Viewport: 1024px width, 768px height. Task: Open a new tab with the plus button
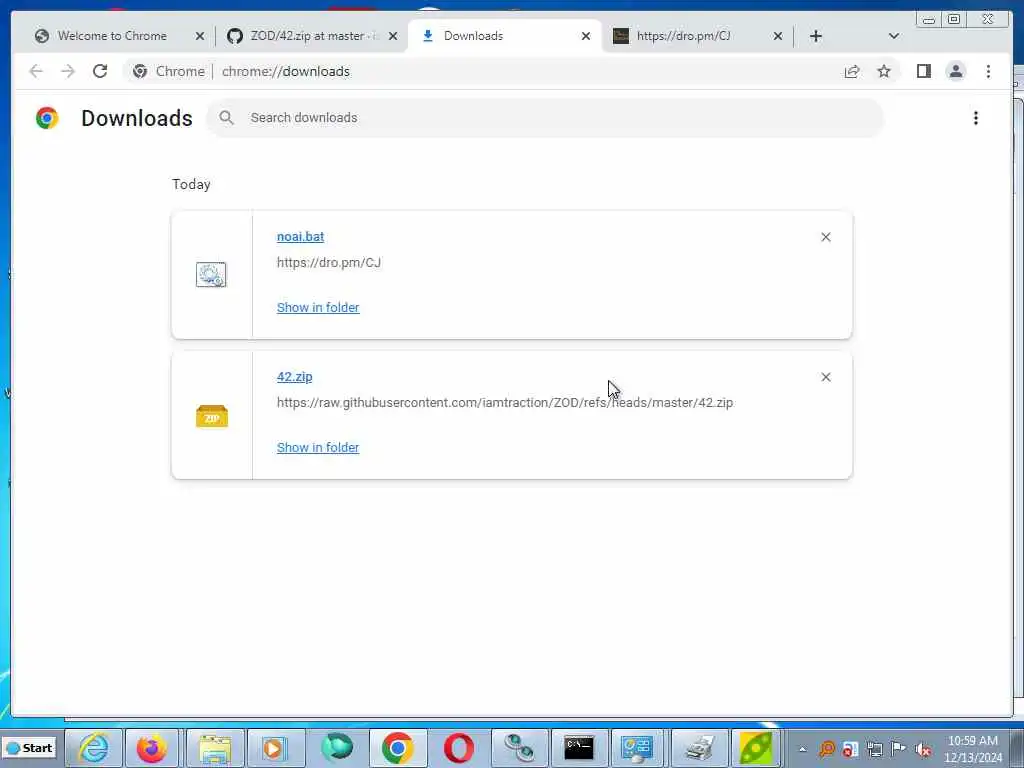816,36
